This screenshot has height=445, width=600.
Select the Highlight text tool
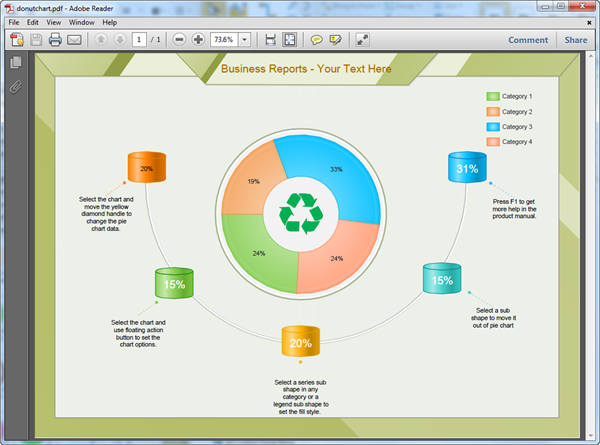click(x=335, y=40)
